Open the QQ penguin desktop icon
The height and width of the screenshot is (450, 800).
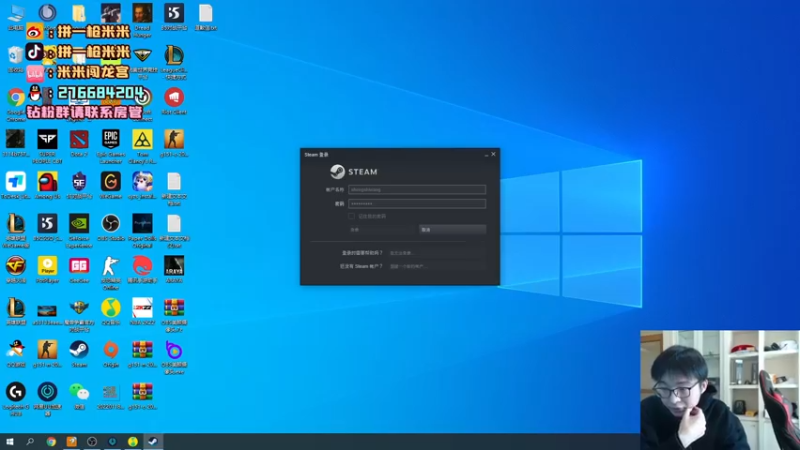tap(16, 350)
